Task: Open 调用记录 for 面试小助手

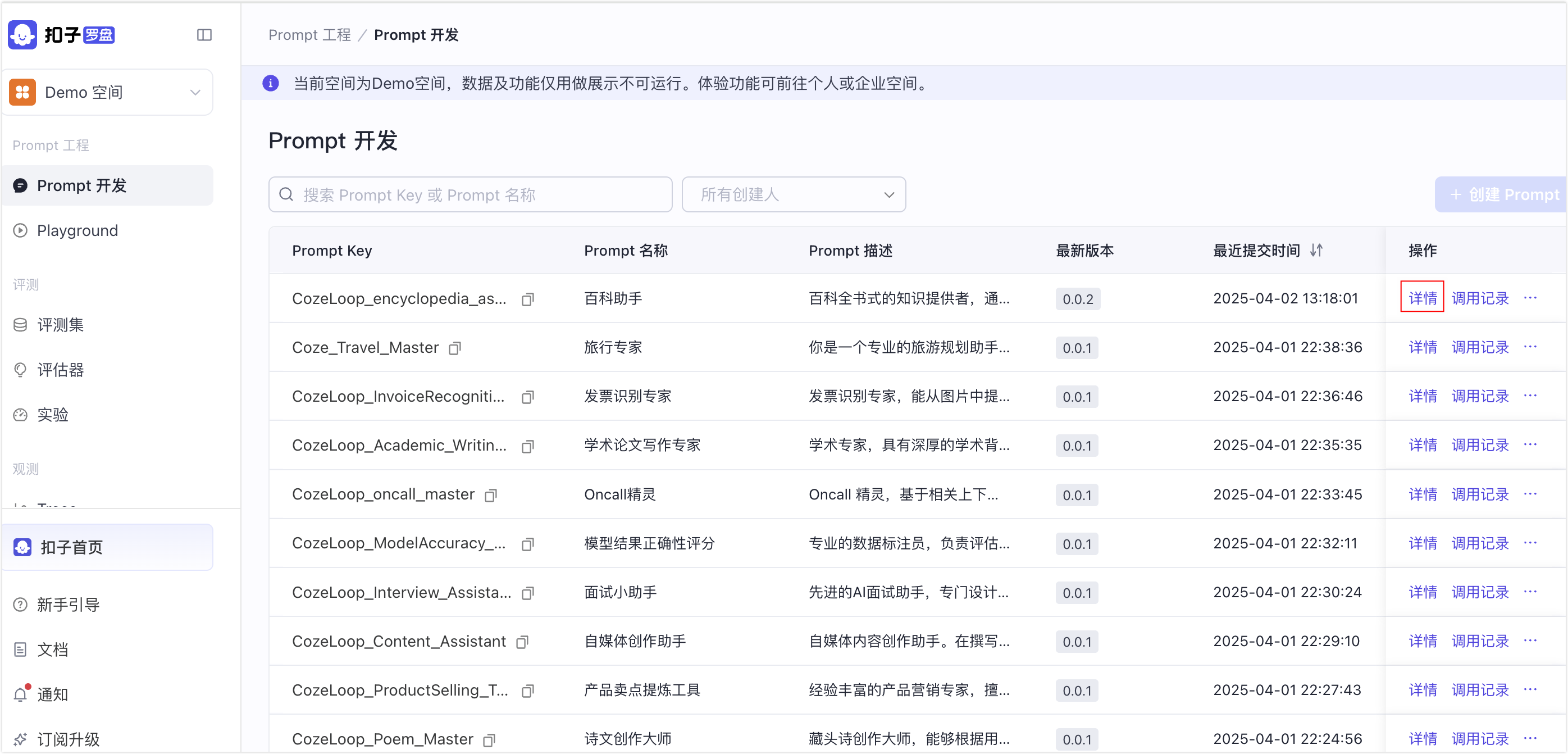Action: 1480,592
